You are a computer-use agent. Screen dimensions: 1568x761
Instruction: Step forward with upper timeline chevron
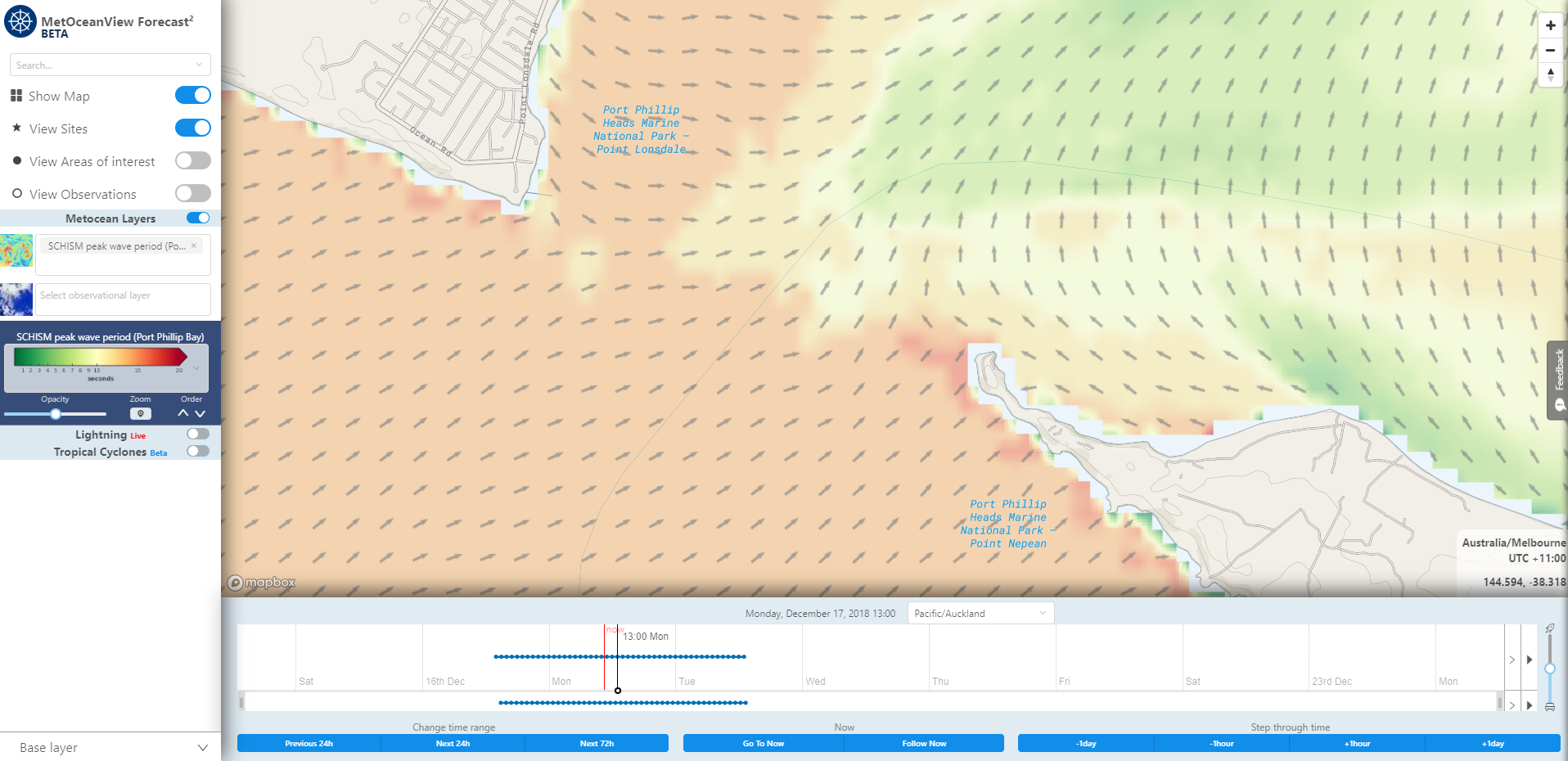pyautogui.click(x=1512, y=660)
